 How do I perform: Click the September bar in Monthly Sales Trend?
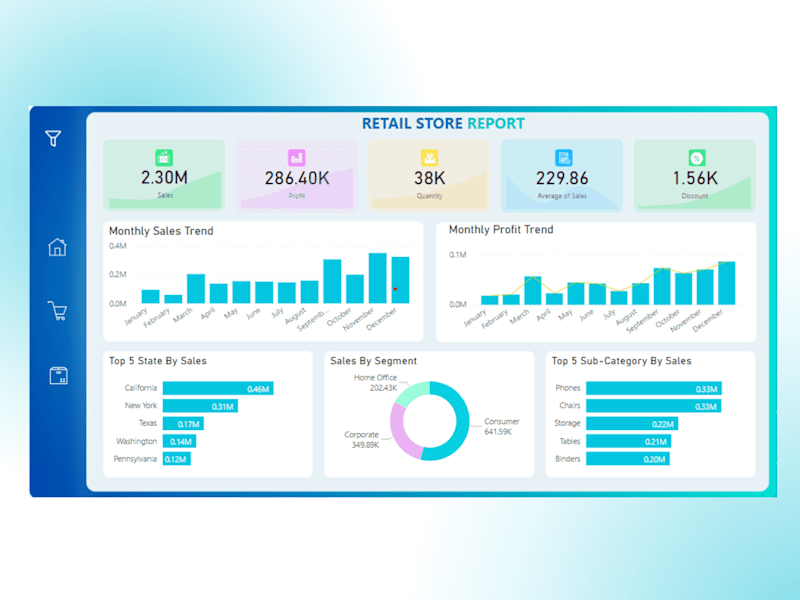(332, 281)
